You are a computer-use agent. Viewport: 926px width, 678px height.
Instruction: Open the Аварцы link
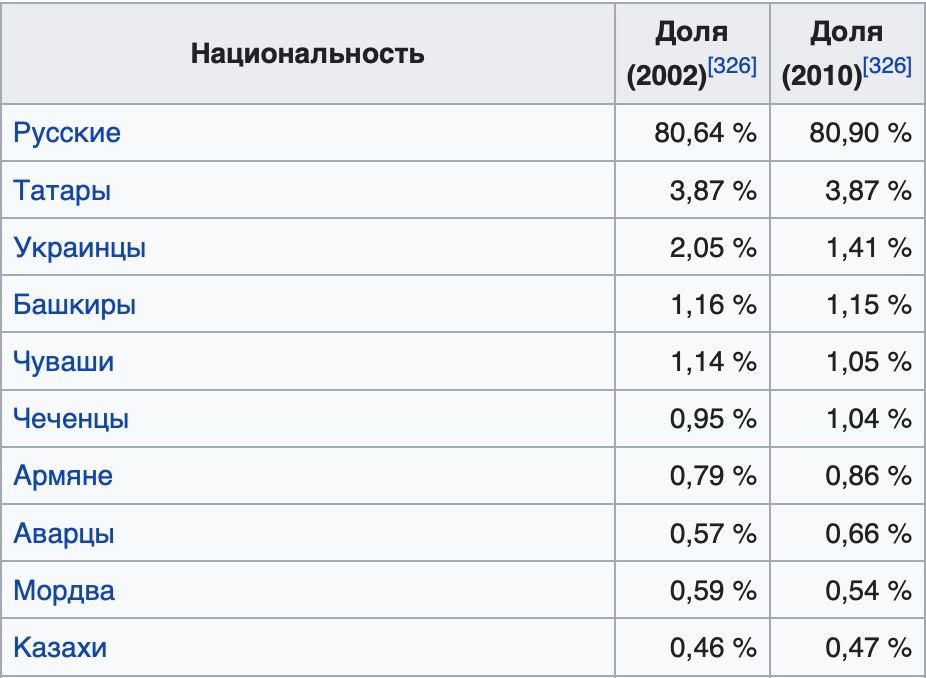(x=64, y=533)
